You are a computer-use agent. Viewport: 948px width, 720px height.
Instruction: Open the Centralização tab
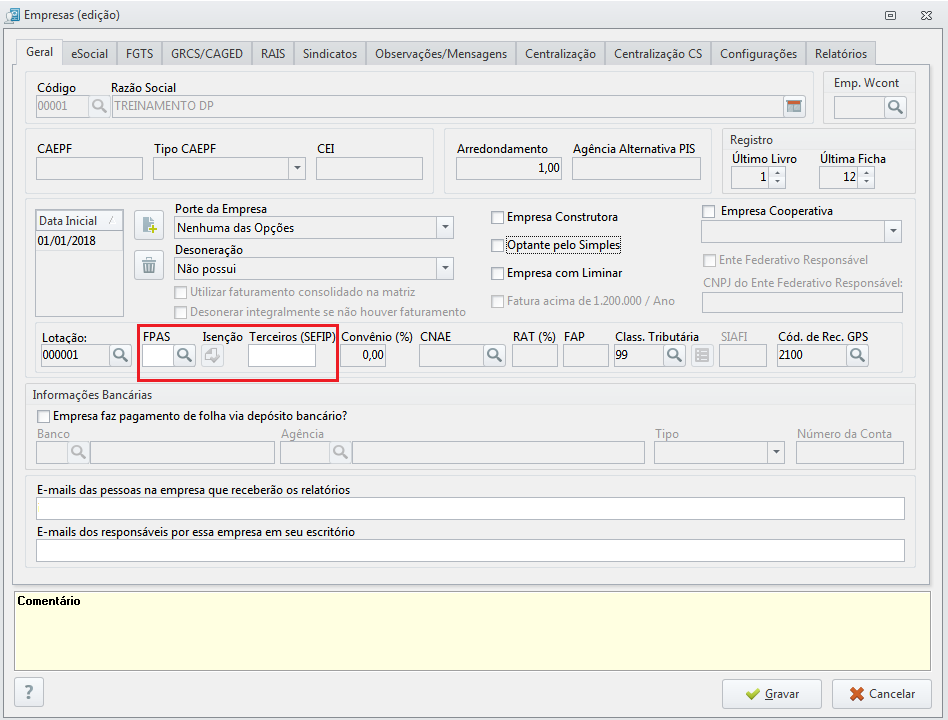(560, 54)
